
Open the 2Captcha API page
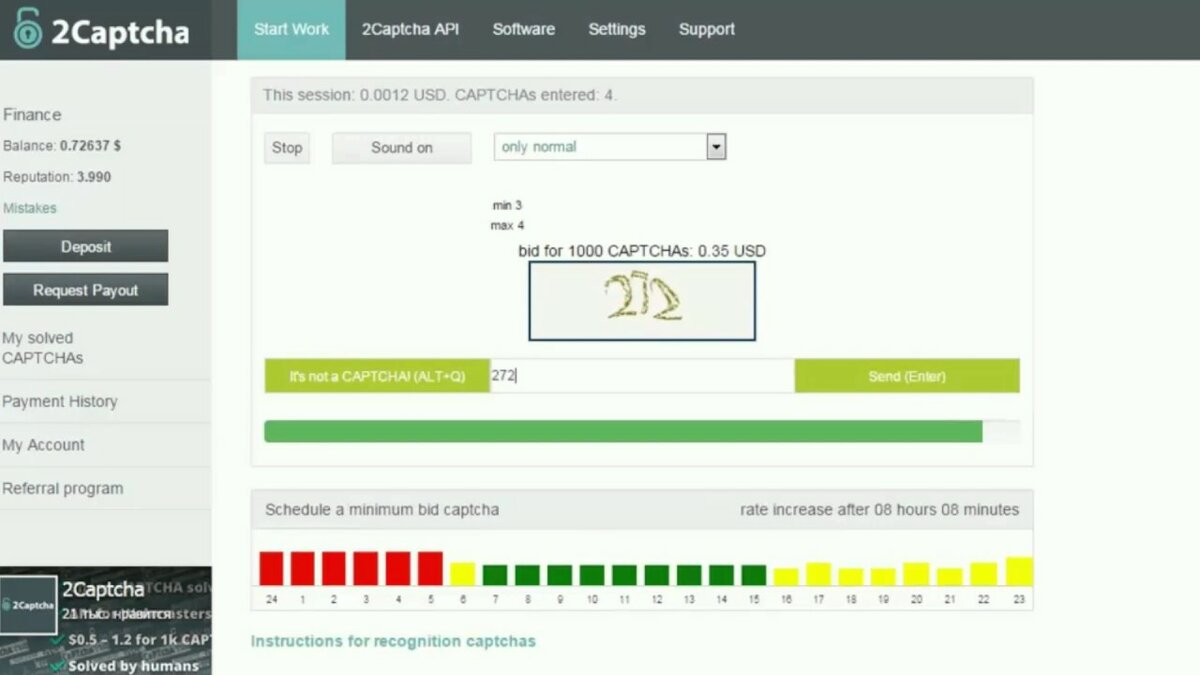tap(410, 29)
